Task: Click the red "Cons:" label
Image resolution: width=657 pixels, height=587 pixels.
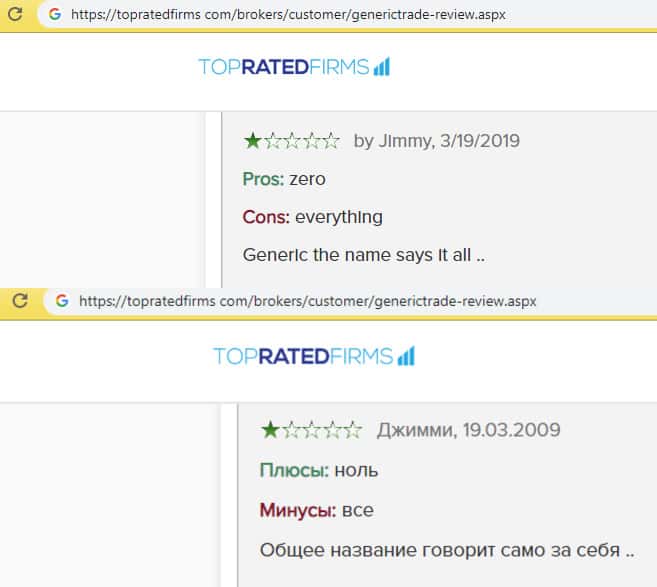Action: coord(266,217)
